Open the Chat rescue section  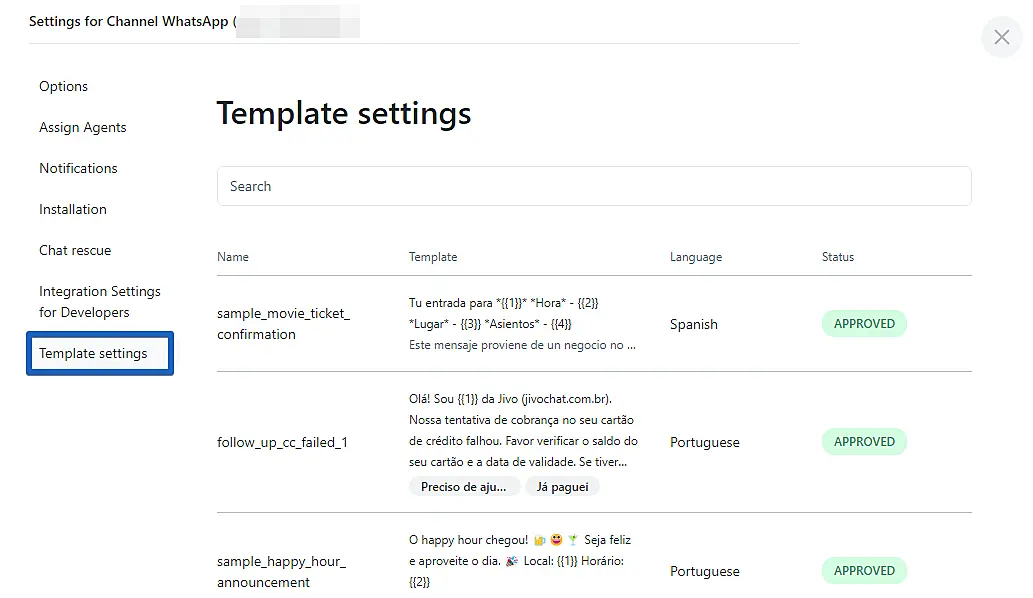click(x=75, y=250)
